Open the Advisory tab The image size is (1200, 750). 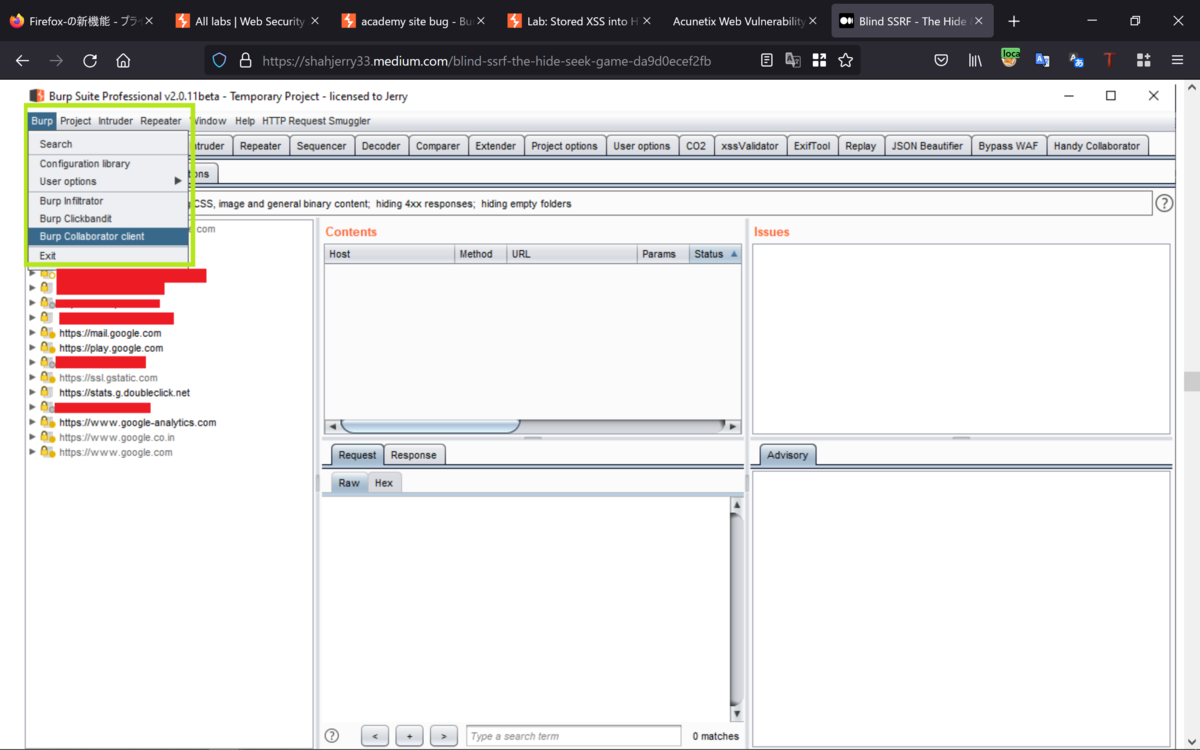[787, 455]
